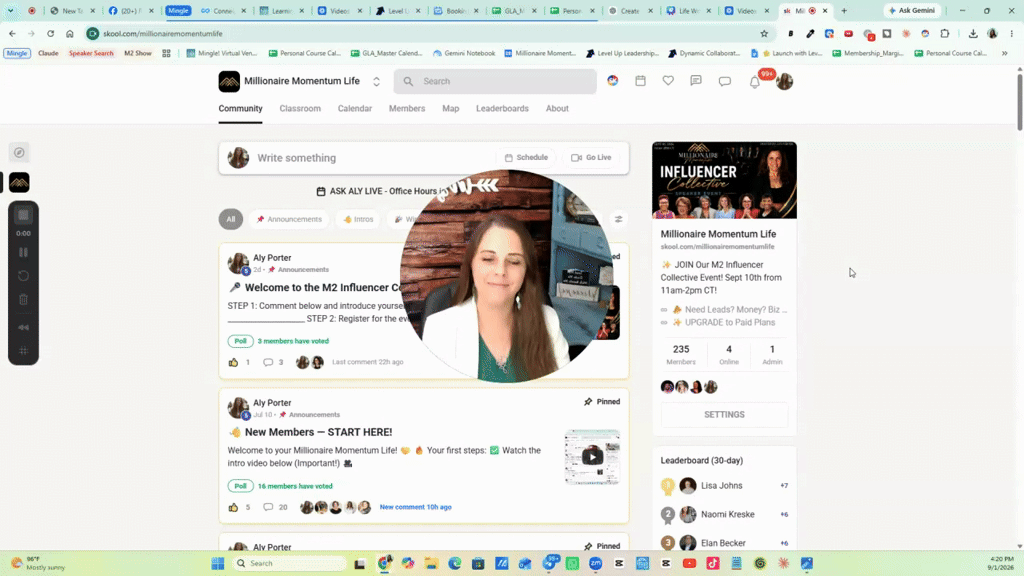Open the group SETTINGS button

click(724, 415)
